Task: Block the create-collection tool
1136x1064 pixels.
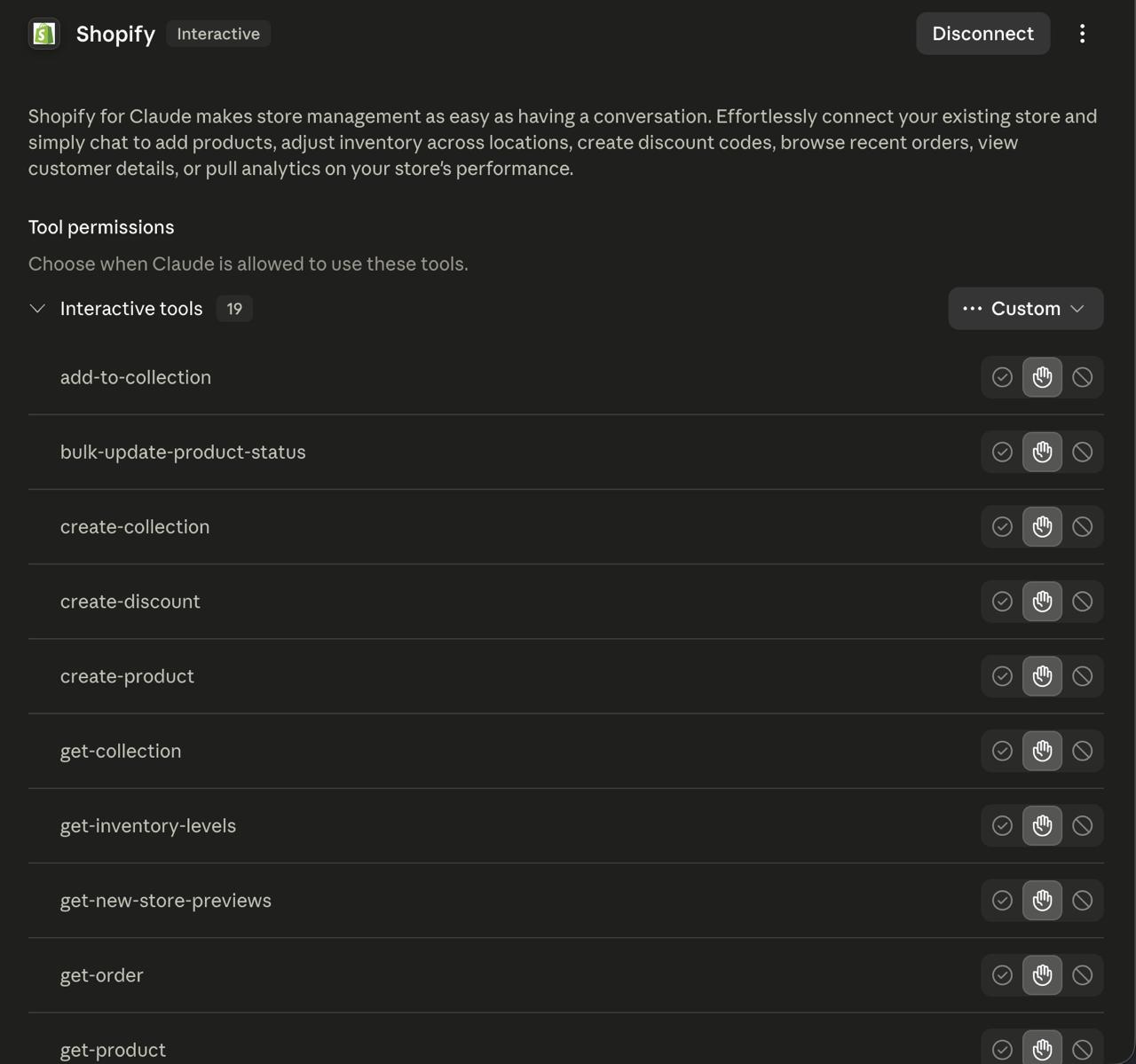Action: pyautogui.click(x=1082, y=526)
